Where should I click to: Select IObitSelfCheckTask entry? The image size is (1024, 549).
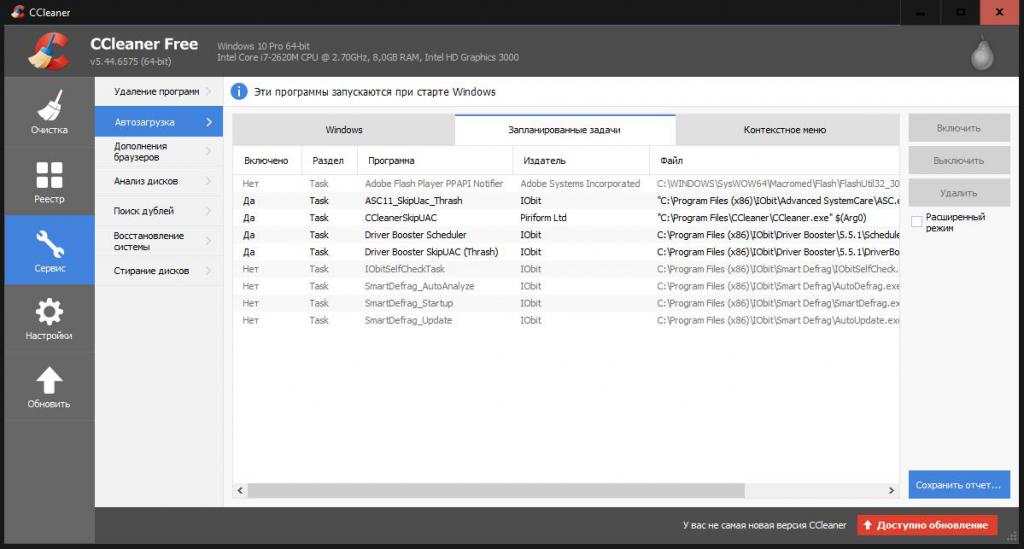click(566, 269)
